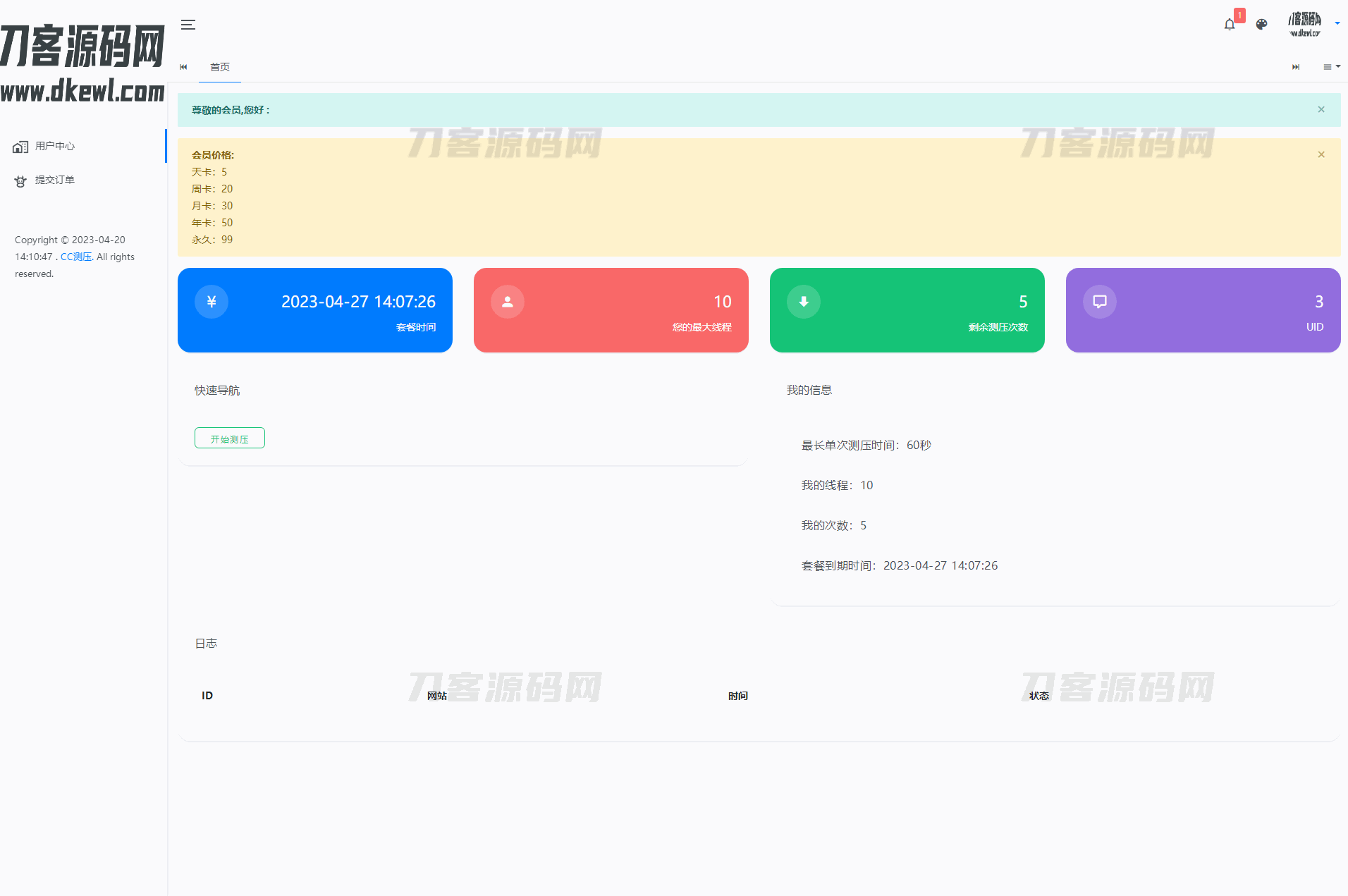Click the download arrow icon on green card
The image size is (1348, 896).
click(804, 302)
